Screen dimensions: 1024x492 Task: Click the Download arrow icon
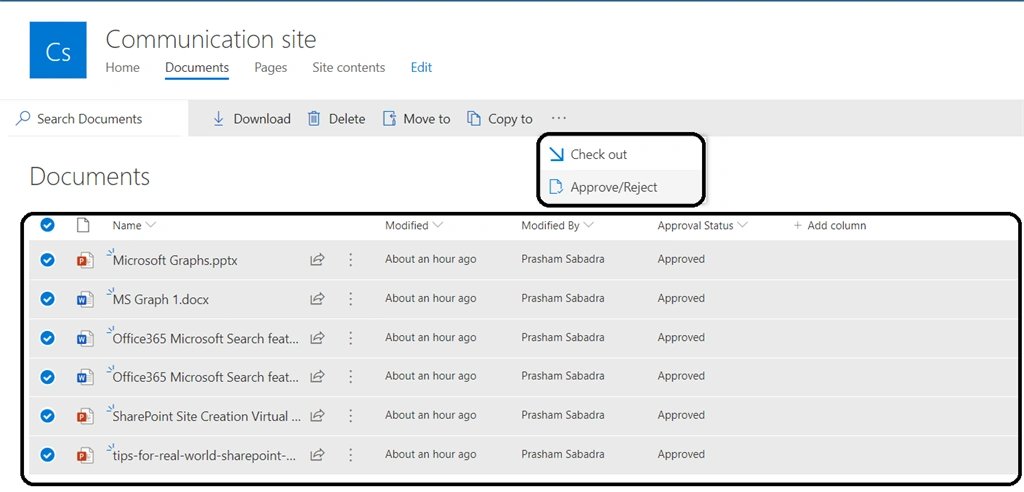[x=219, y=118]
